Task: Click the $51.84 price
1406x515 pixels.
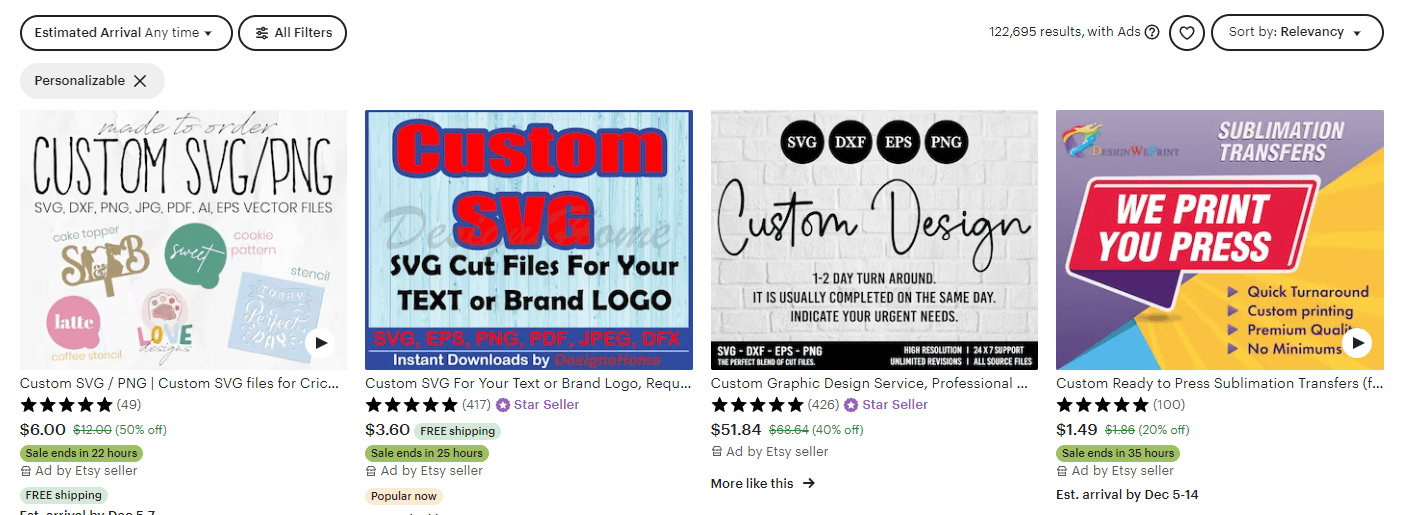Action: (x=737, y=430)
